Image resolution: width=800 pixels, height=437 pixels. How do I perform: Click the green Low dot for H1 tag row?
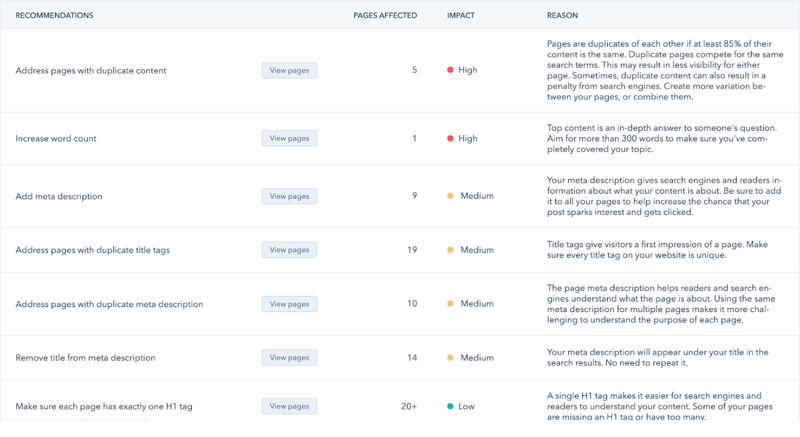pos(450,406)
